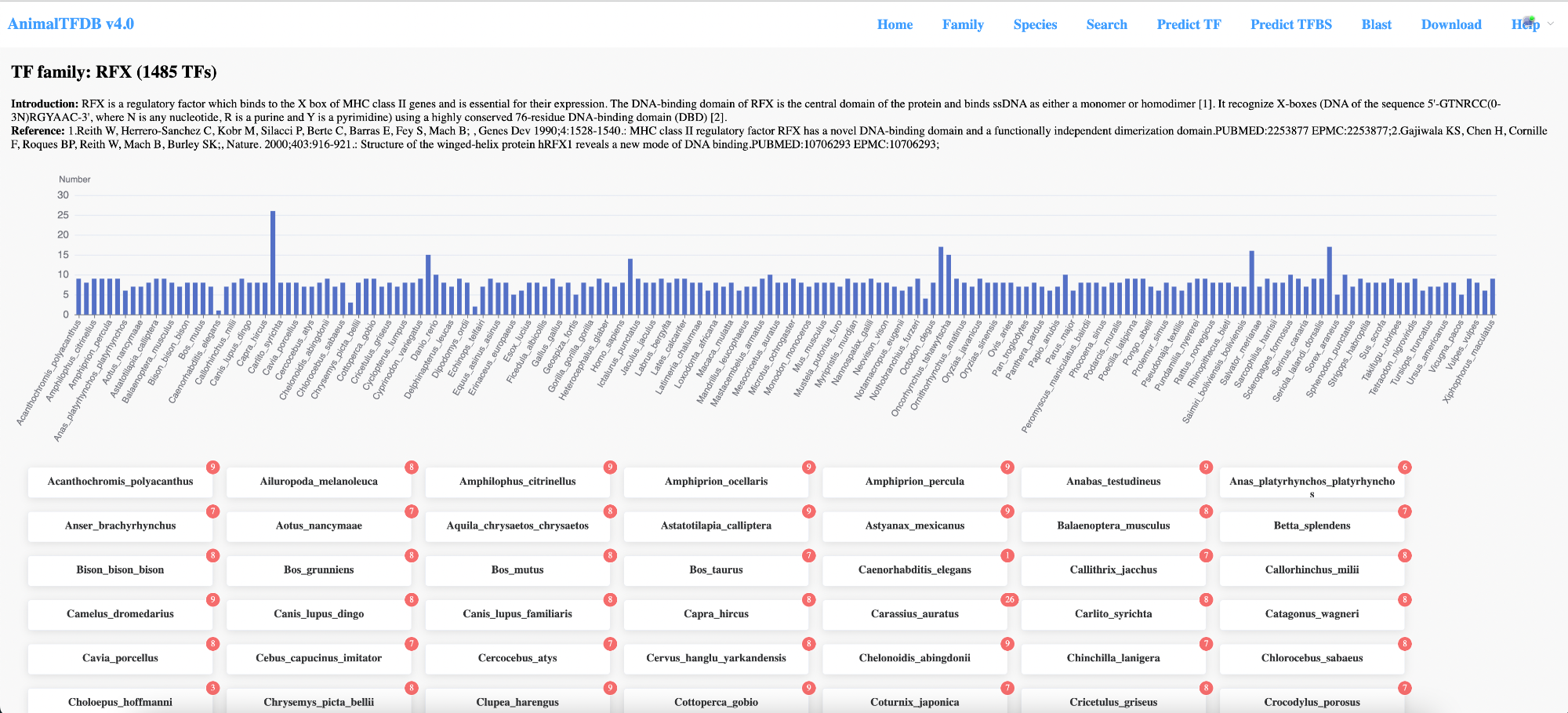This screenshot has width=1568, height=713.
Task: Click the count badge on Cebus_capucinus_imitator
Action: coord(411,644)
